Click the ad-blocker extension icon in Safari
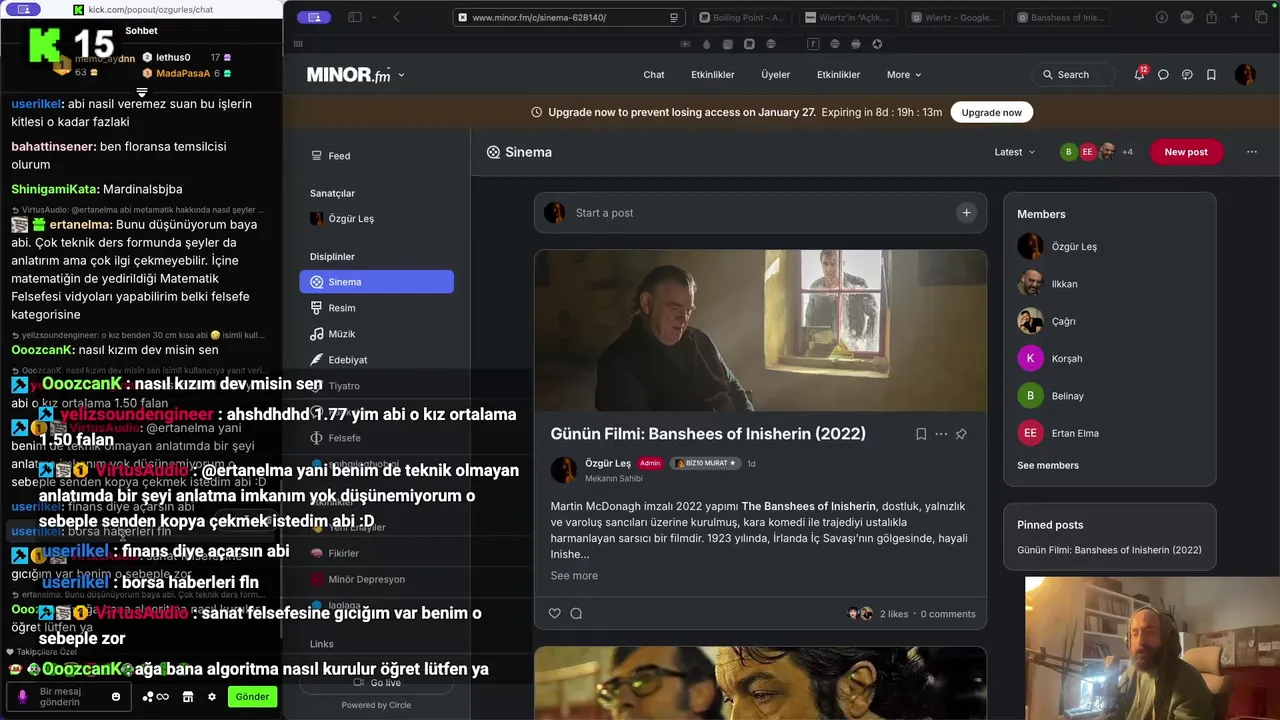The image size is (1280, 720). coord(1187,17)
